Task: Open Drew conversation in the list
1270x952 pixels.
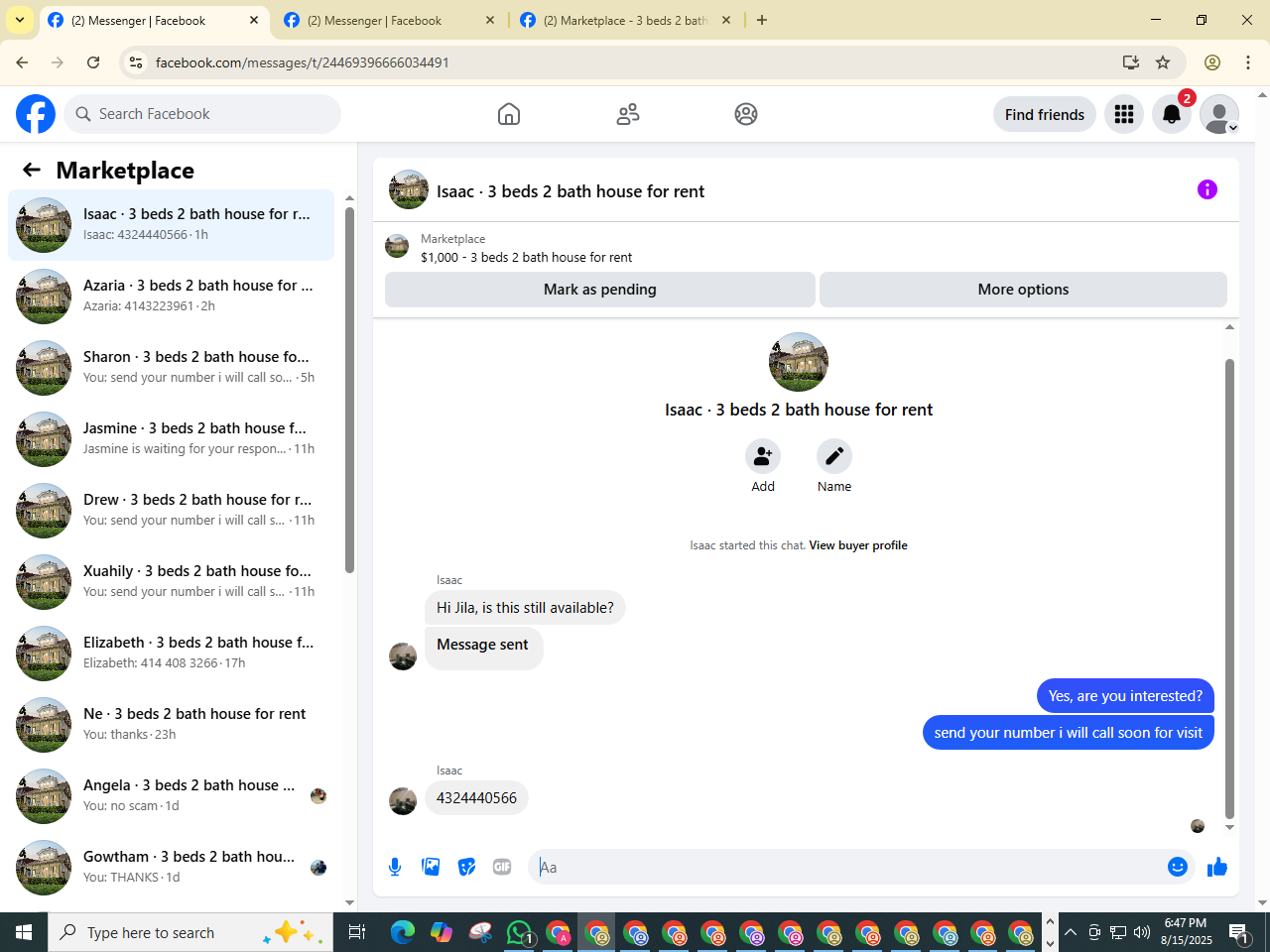Action: tap(171, 511)
